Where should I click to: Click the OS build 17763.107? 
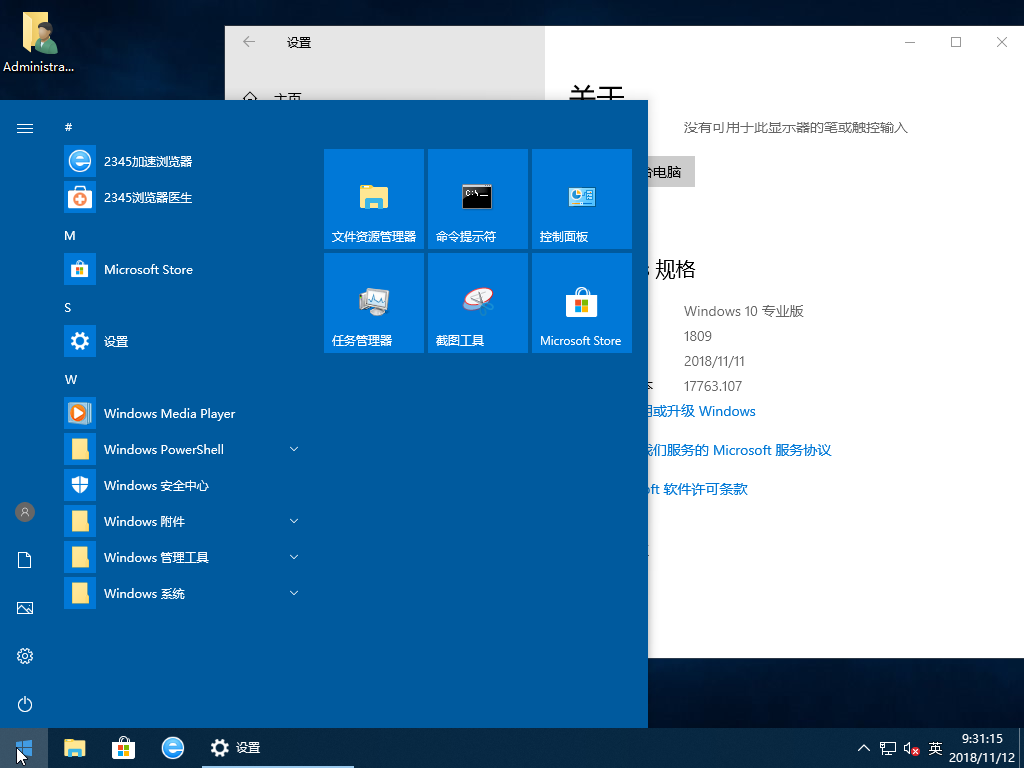[712, 386]
